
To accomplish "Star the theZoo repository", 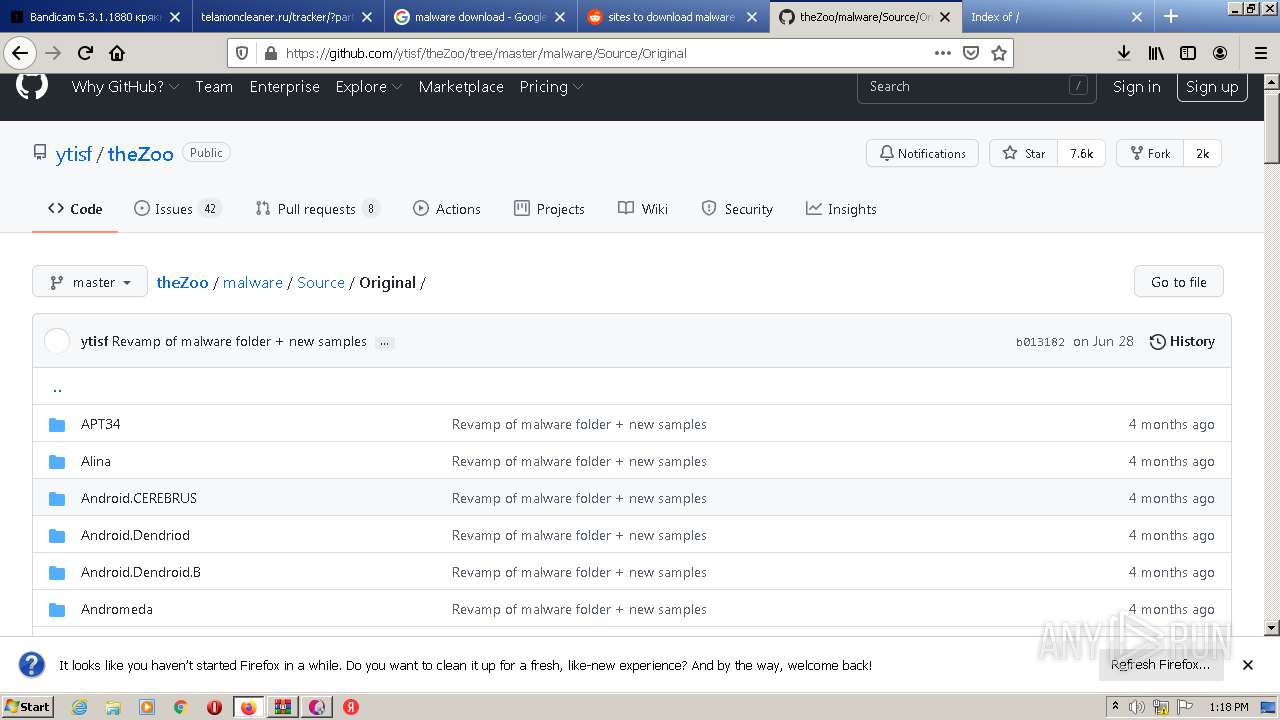I will (1024, 153).
